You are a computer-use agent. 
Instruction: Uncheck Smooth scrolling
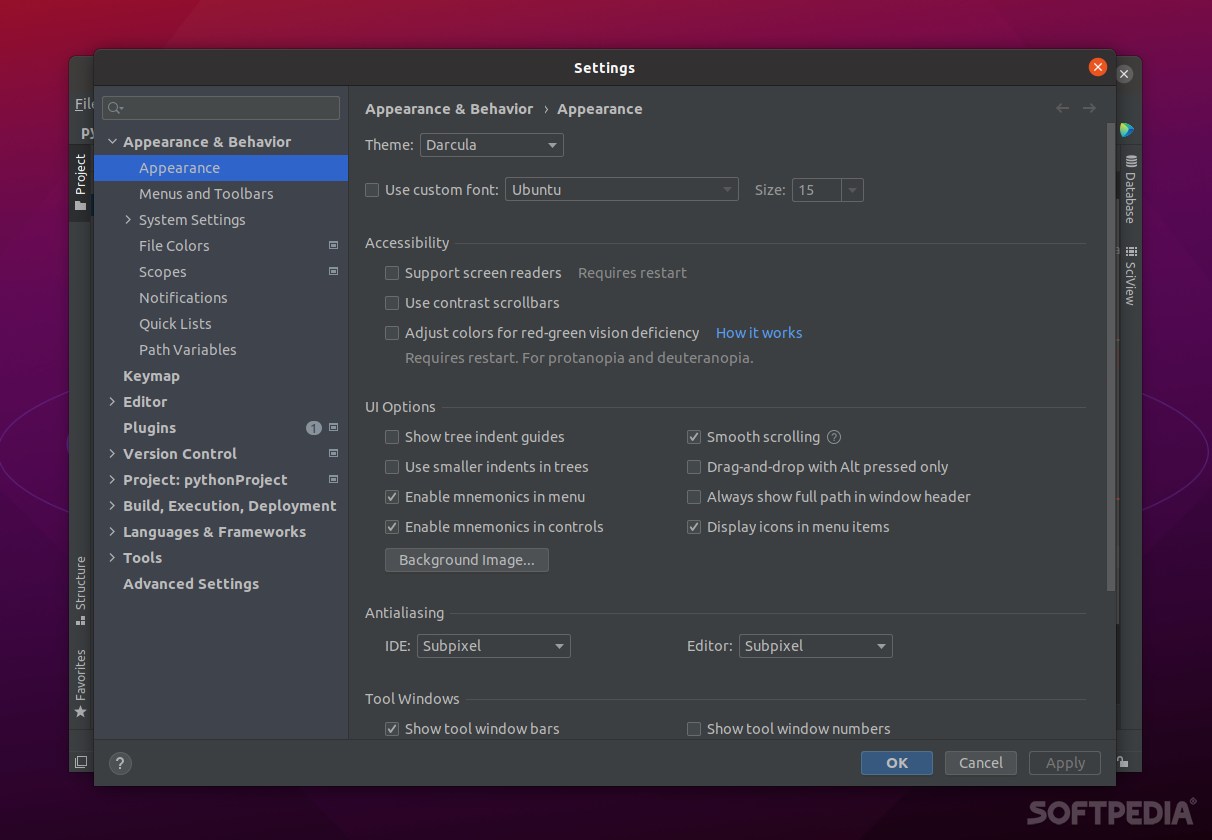click(694, 437)
